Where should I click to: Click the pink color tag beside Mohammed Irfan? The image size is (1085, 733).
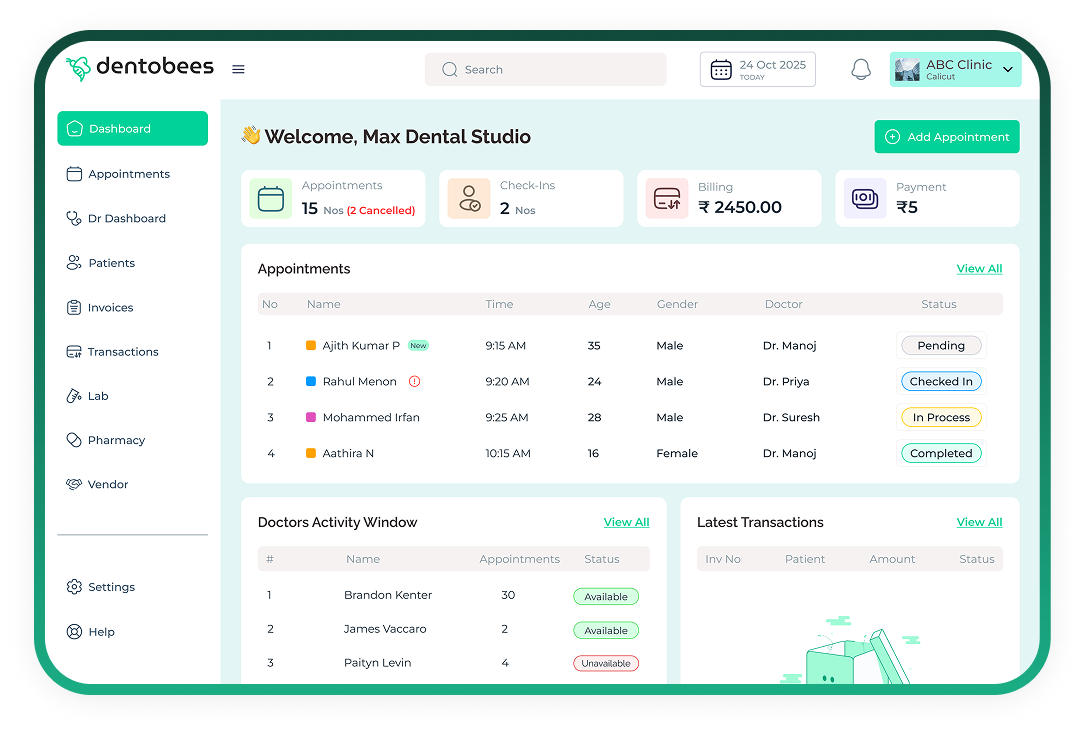[x=311, y=418]
